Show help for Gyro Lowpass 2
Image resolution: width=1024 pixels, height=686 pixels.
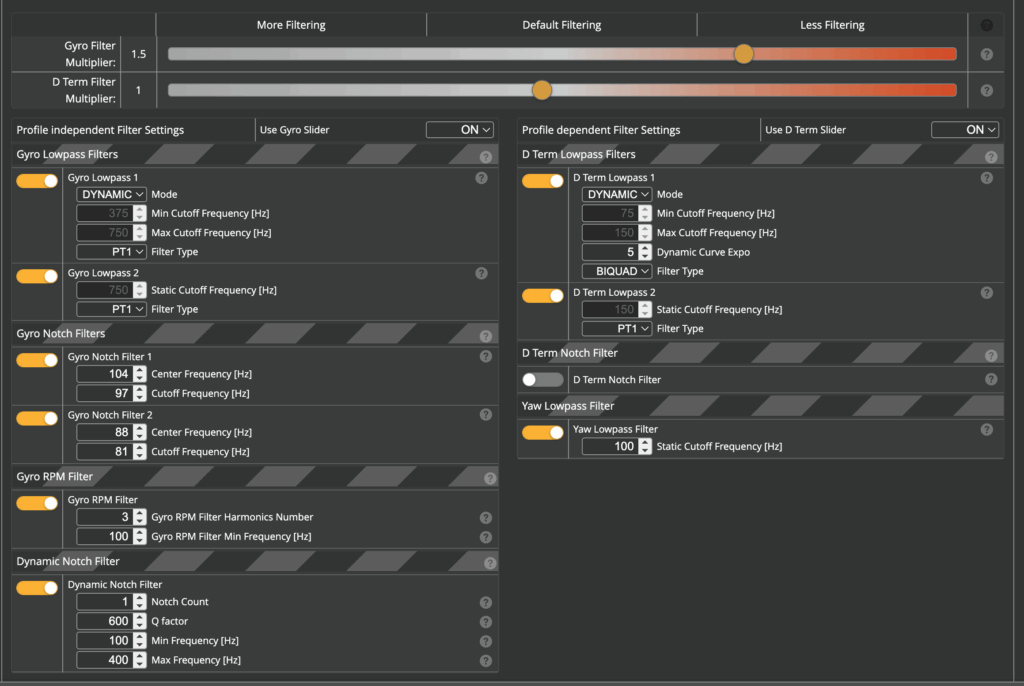tap(481, 273)
